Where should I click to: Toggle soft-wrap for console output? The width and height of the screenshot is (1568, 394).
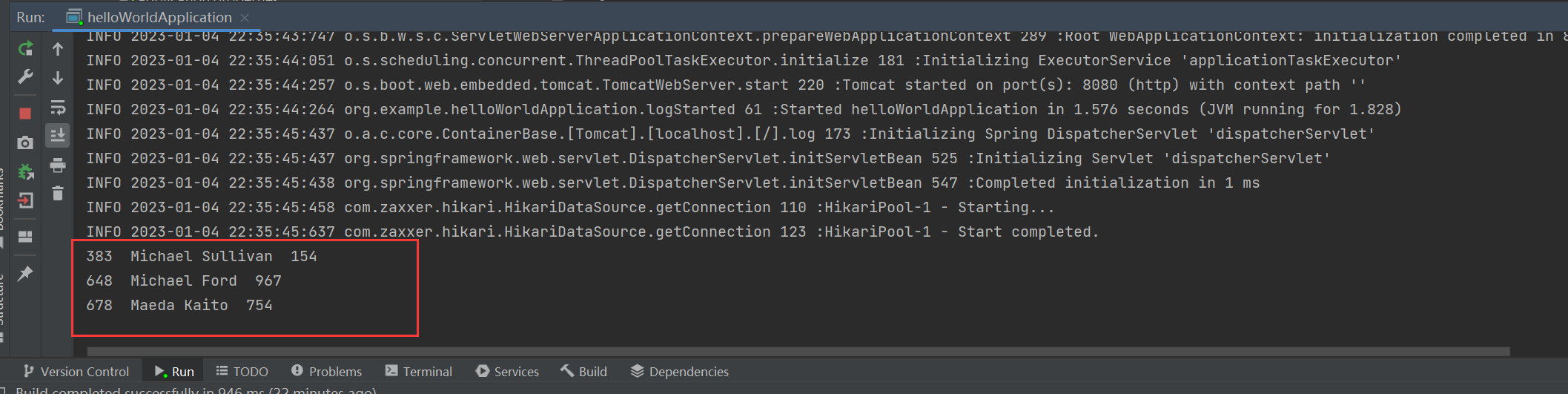(58, 107)
